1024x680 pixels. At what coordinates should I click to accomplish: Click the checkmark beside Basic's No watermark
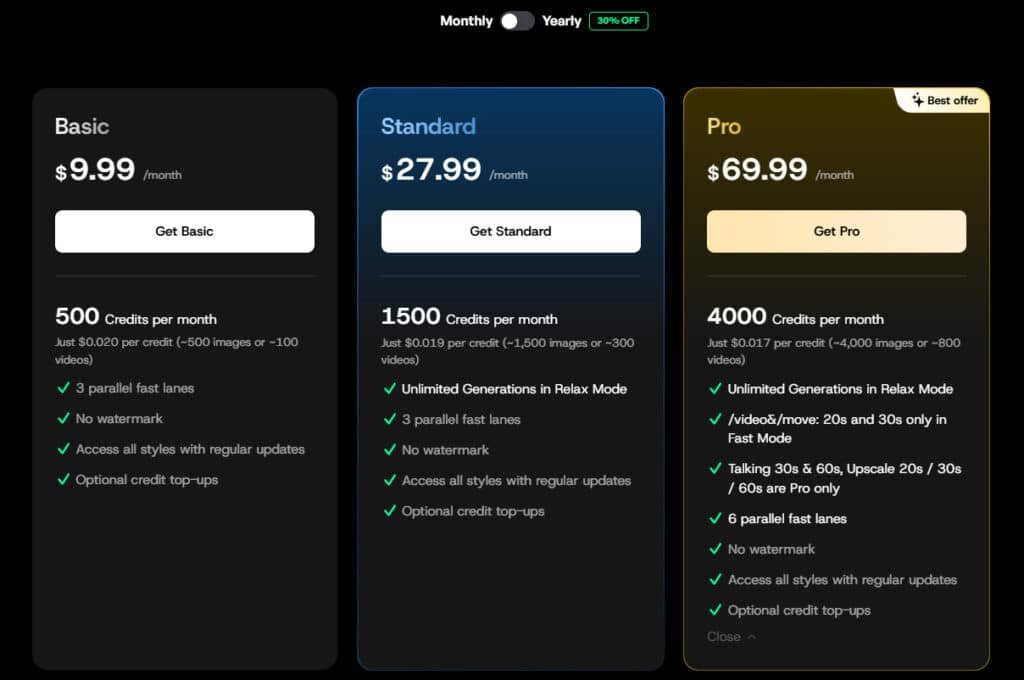click(x=63, y=419)
